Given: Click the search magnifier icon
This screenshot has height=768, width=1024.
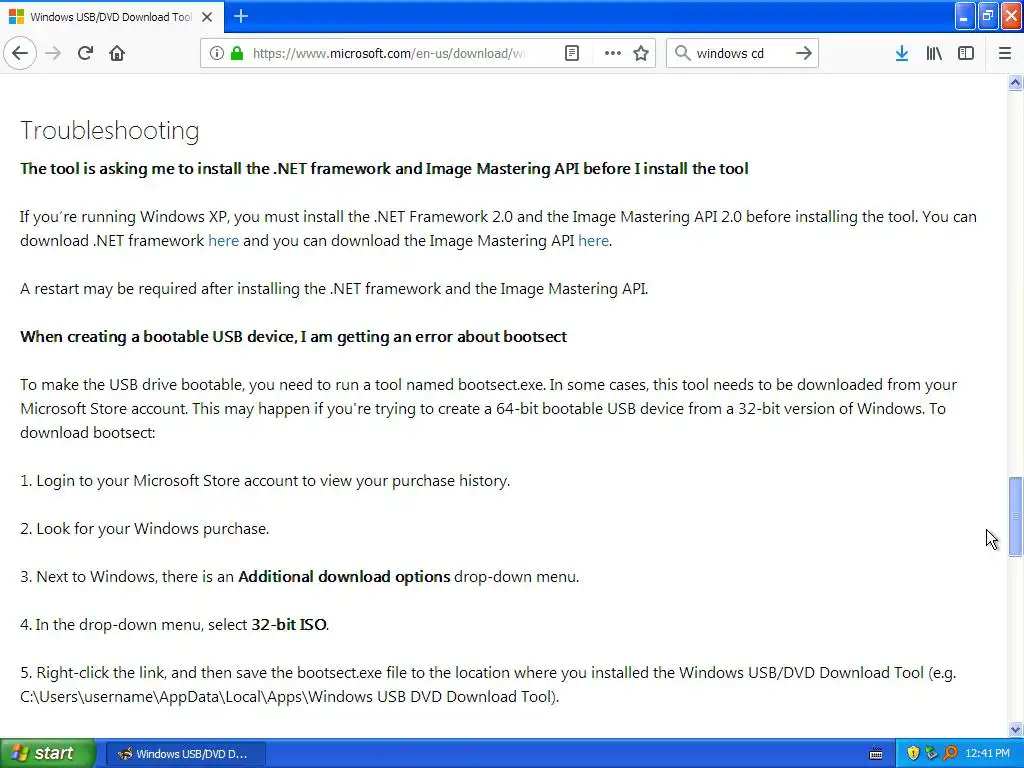Looking at the screenshot, I should click(x=682, y=53).
